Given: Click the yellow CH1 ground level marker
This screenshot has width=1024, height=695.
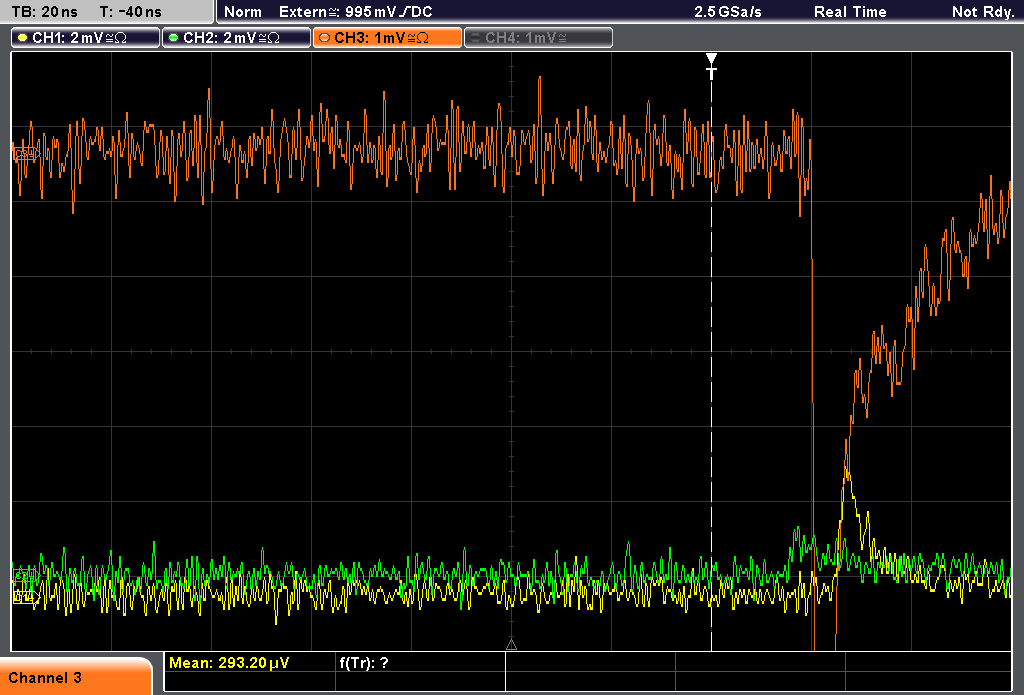Looking at the screenshot, I should click(x=26, y=596).
